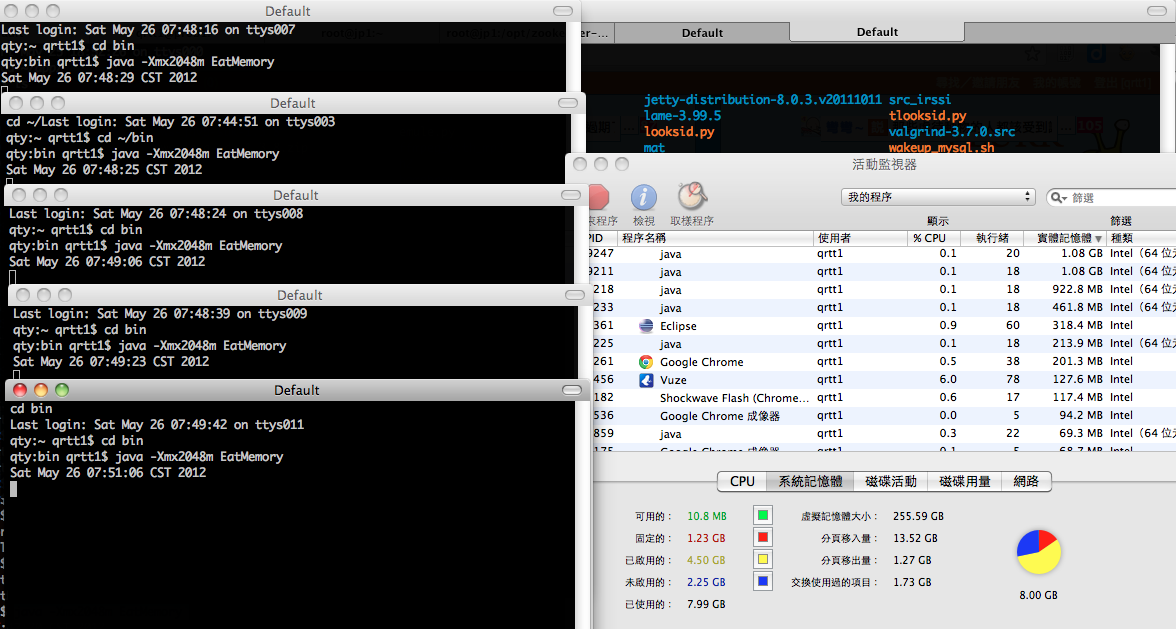Screen dimensions: 1176x629
Task: Open the blue 檢視 inspect info icon
Action: [644, 197]
